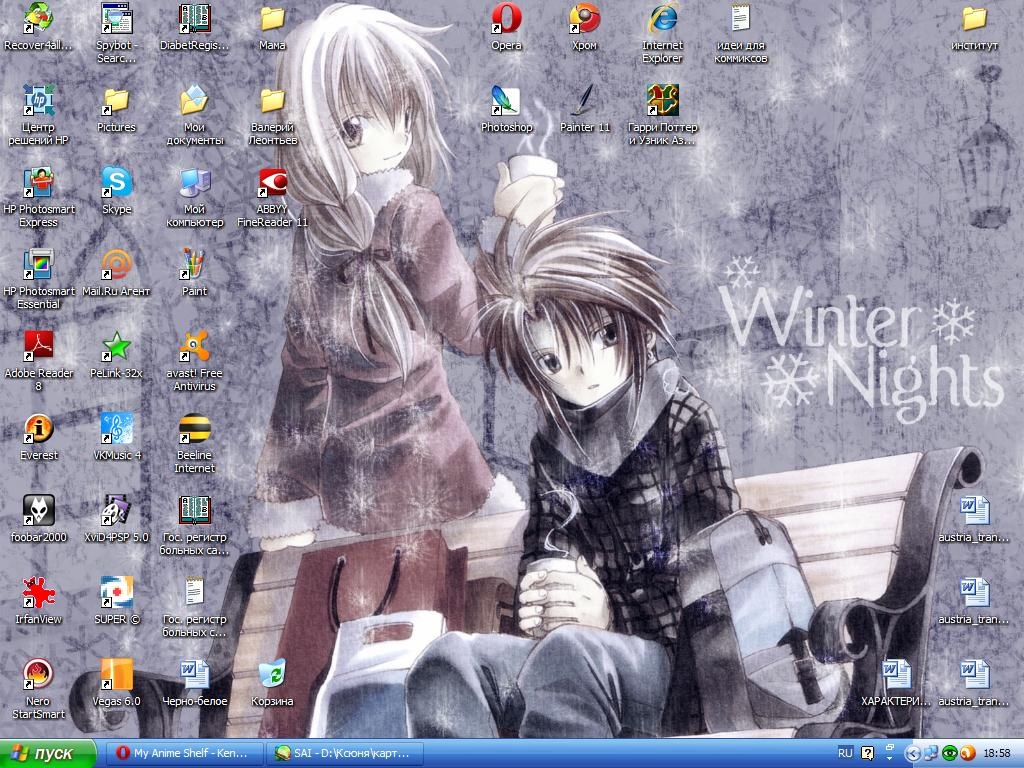
Task: Open the HP Photosmart Essential shortcut
Action: (x=38, y=280)
